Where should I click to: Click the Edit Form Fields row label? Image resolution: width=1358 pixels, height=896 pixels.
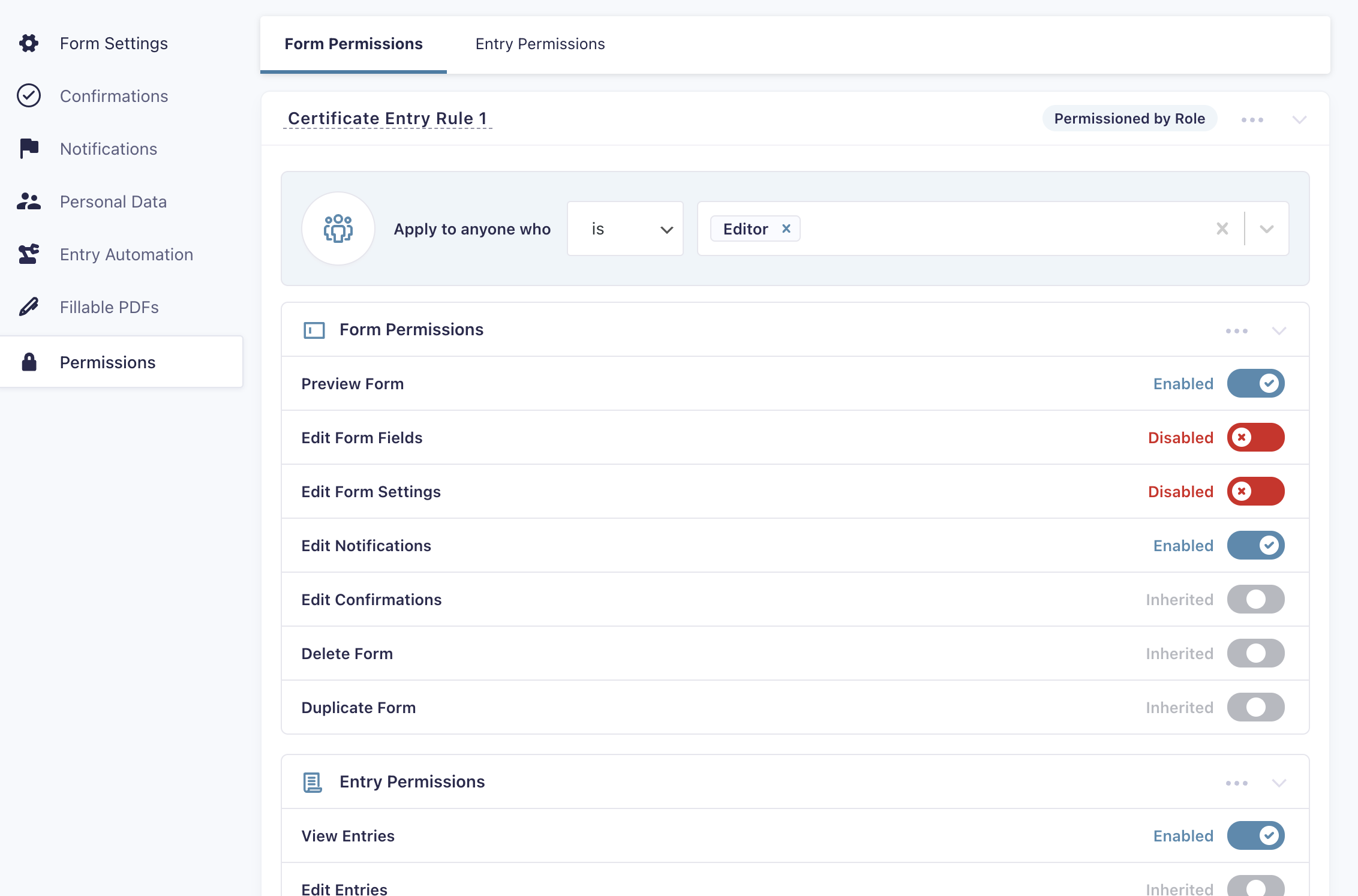pos(362,438)
